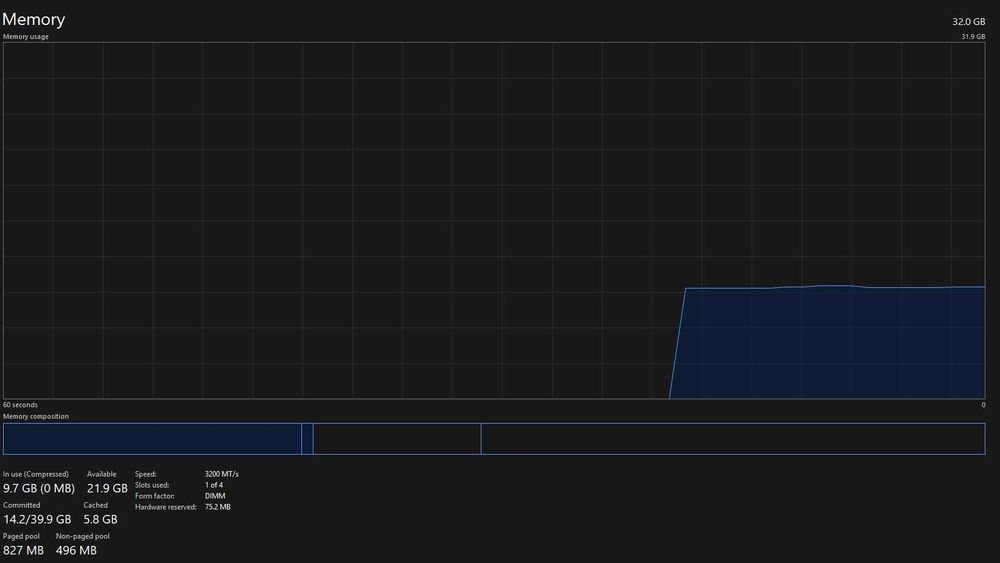Click the 21.9 GB available value
1000x563 pixels.
click(x=107, y=488)
